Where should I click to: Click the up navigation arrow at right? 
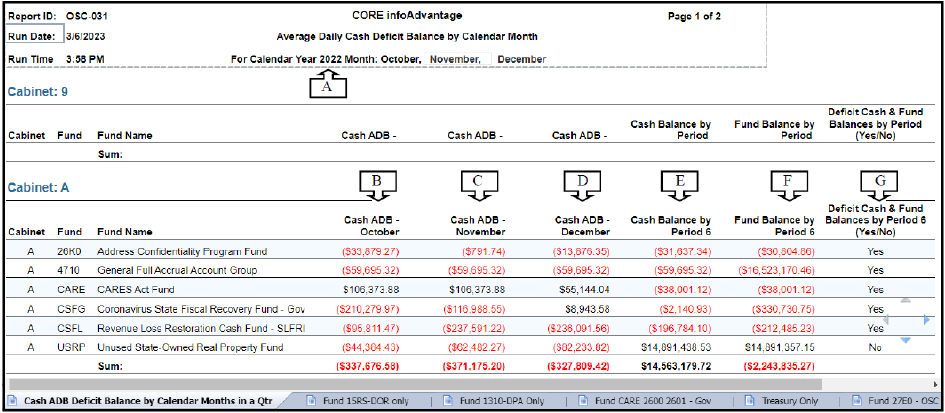905,300
